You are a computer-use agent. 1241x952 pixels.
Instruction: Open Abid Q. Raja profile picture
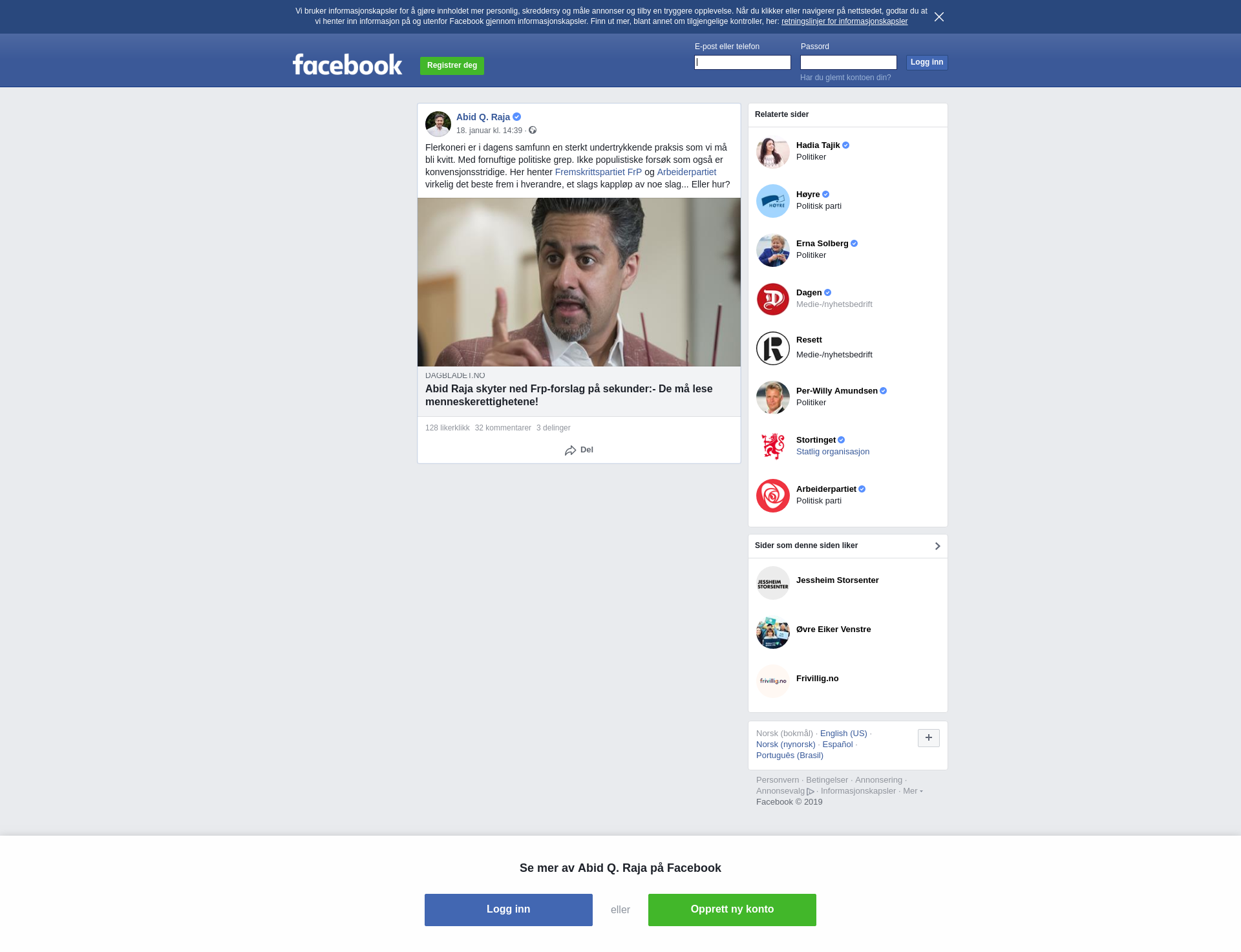438,124
